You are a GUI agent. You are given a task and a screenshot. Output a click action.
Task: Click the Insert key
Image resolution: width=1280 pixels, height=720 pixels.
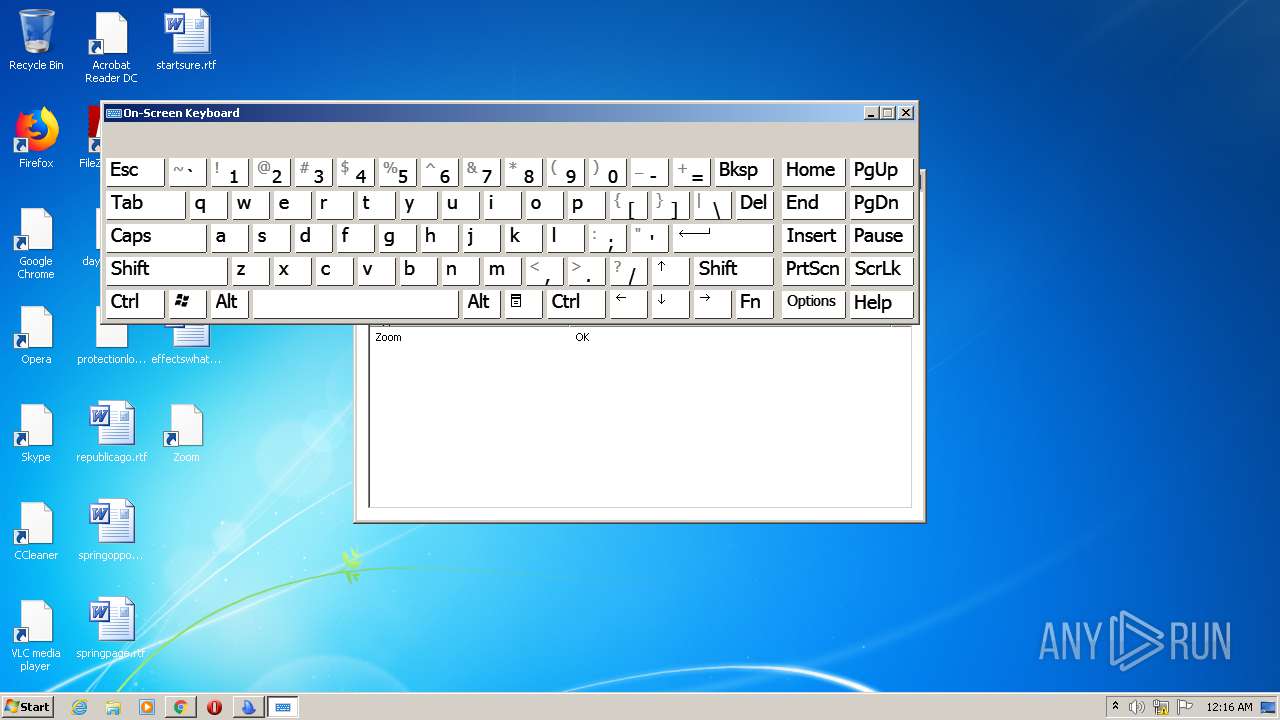coord(814,237)
